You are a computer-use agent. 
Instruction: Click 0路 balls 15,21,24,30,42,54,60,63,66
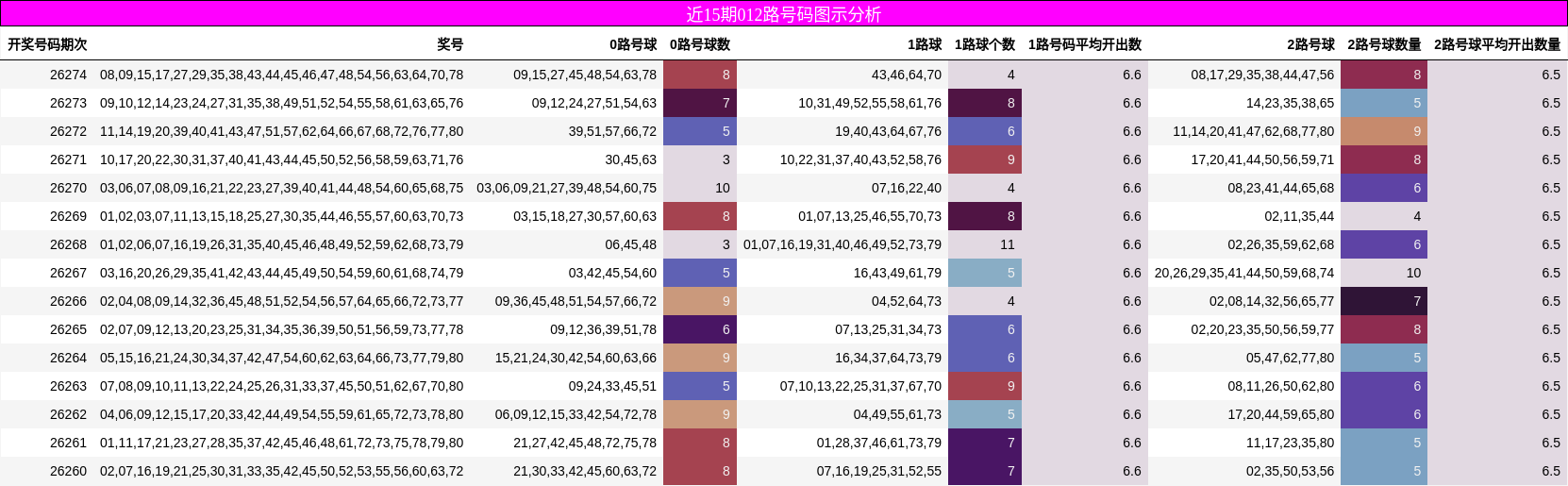pyautogui.click(x=575, y=358)
